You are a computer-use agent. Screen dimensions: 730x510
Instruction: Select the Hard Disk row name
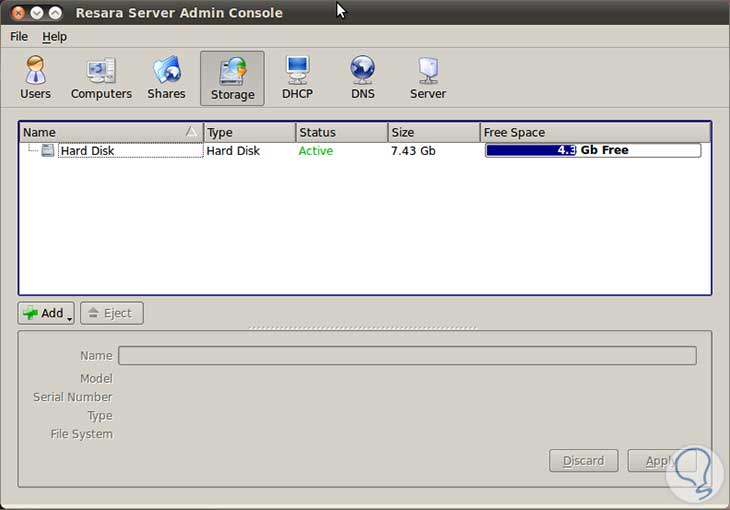(87, 150)
